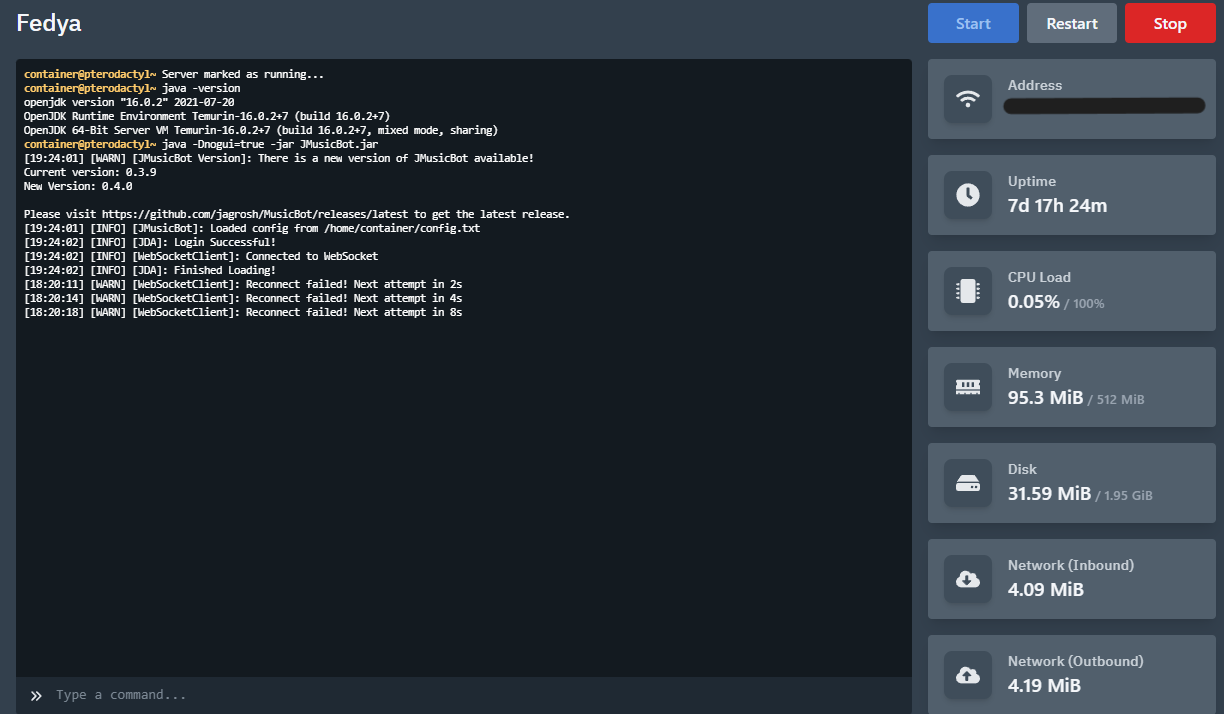Click the cloud icon on Network Inbound card
This screenshot has height=714, width=1224.
(967, 579)
